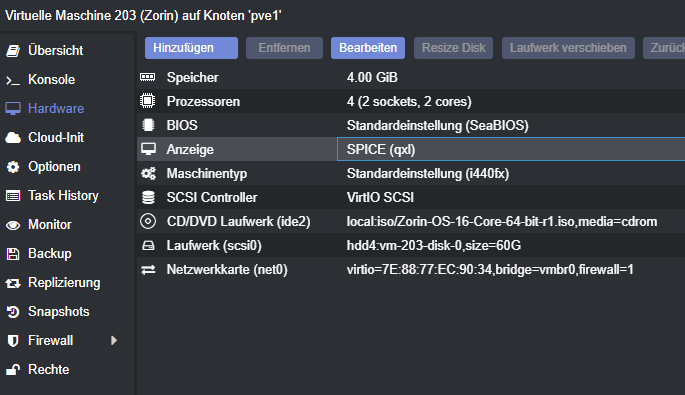The height and width of the screenshot is (395, 685).
Task: Select the Netzwerkkarte (net0) row
Action: pyautogui.click(x=411, y=270)
